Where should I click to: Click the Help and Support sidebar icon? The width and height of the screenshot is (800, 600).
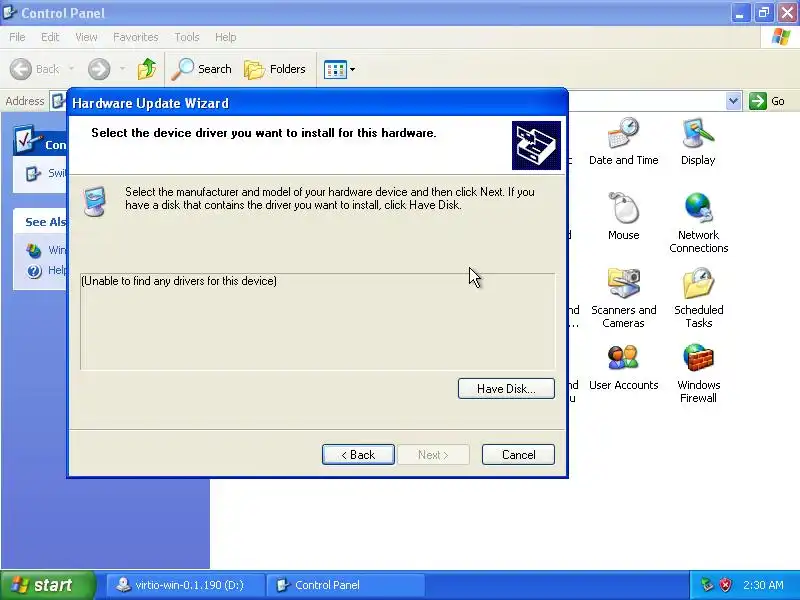pyautogui.click(x=34, y=270)
